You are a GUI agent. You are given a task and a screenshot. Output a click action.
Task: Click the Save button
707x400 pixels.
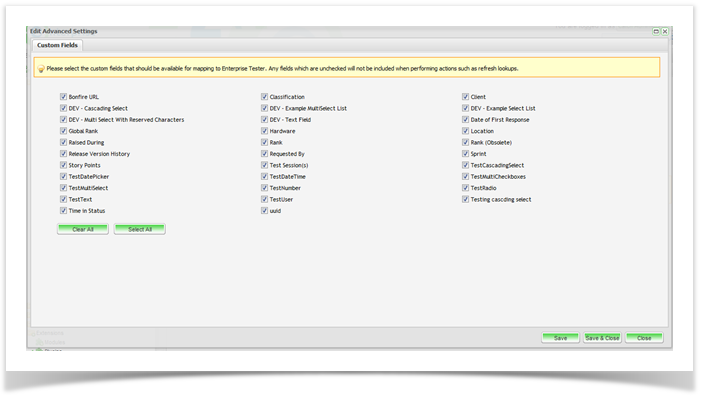tap(560, 338)
